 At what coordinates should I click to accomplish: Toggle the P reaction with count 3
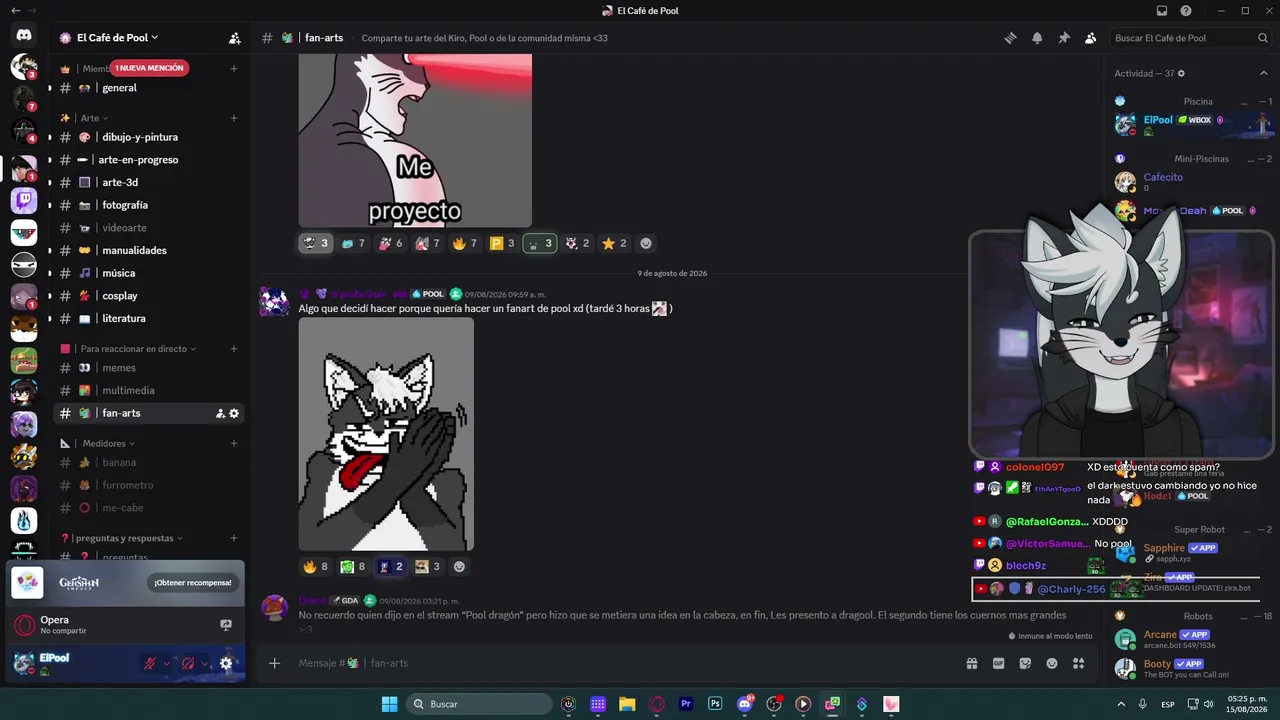(502, 243)
